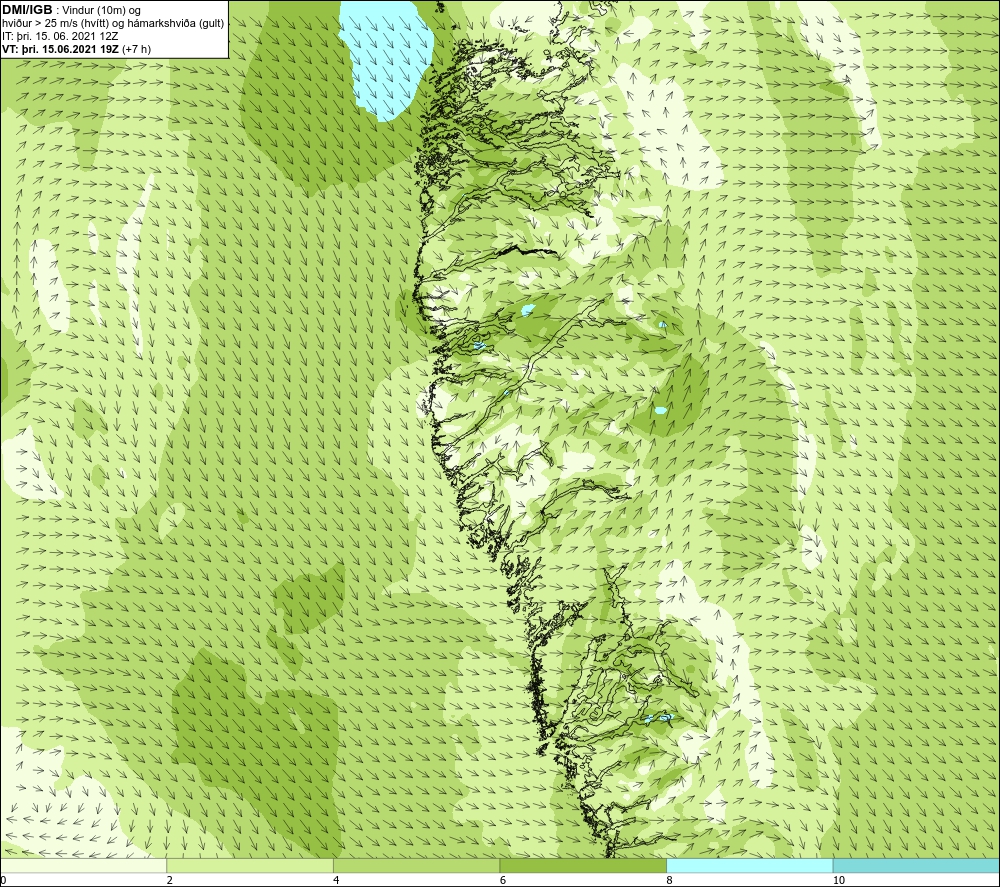
Task: Click the "VT: þri. 15.06.2021 19Z" valid time
Action: [x=60, y=49]
